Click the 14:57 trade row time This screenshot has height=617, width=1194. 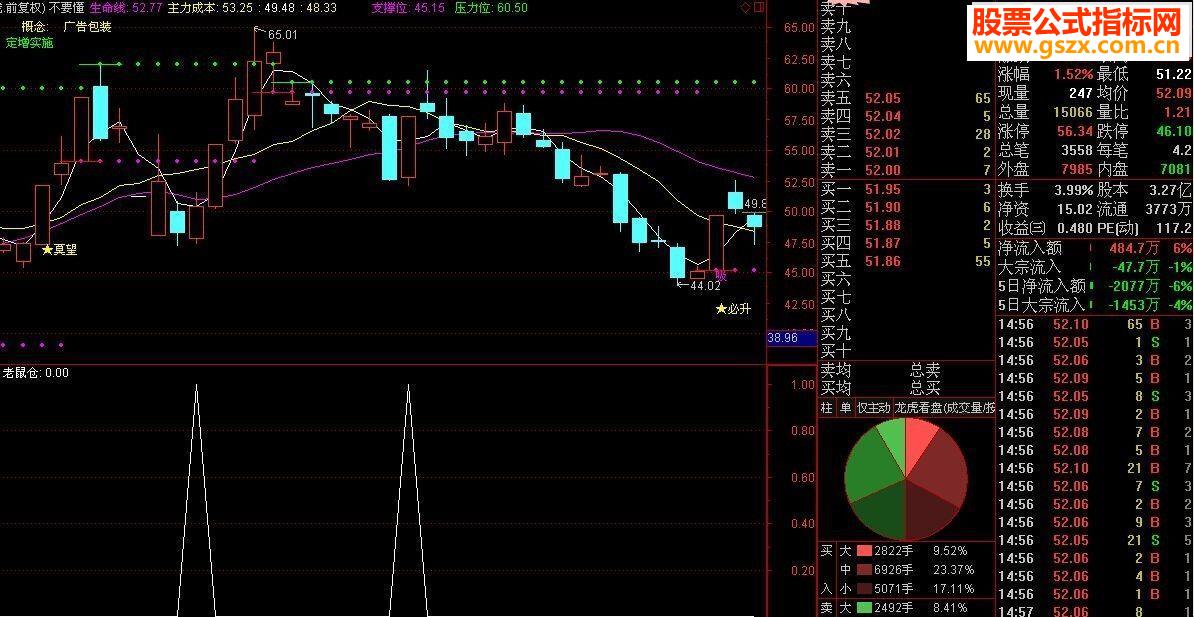pyautogui.click(x=1017, y=612)
